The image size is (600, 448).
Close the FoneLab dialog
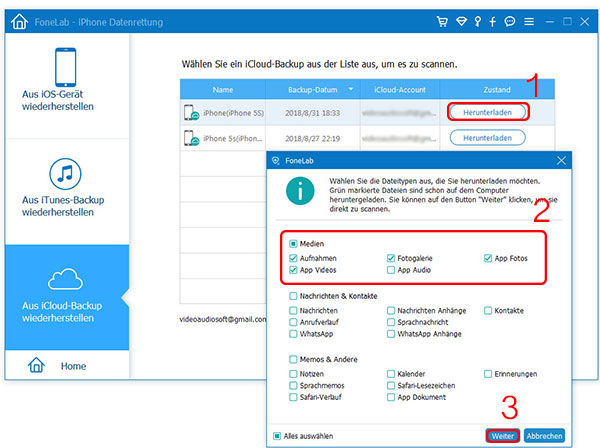click(561, 161)
